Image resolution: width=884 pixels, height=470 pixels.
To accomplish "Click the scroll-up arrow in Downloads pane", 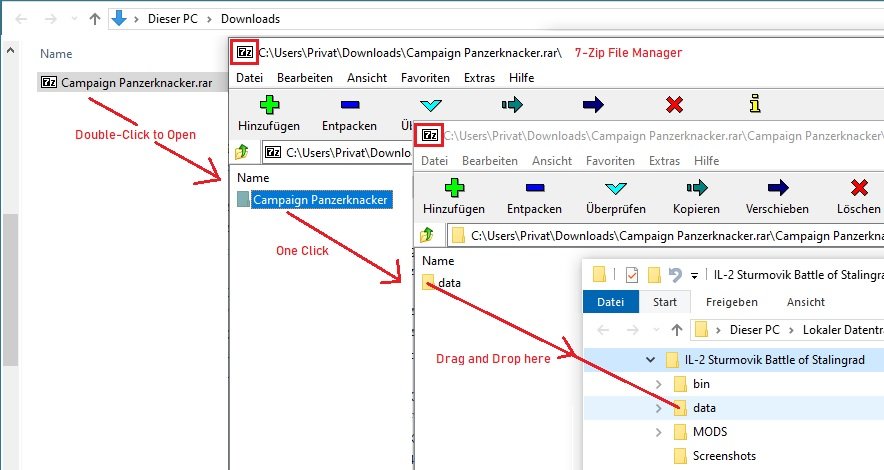I will 10,50.
